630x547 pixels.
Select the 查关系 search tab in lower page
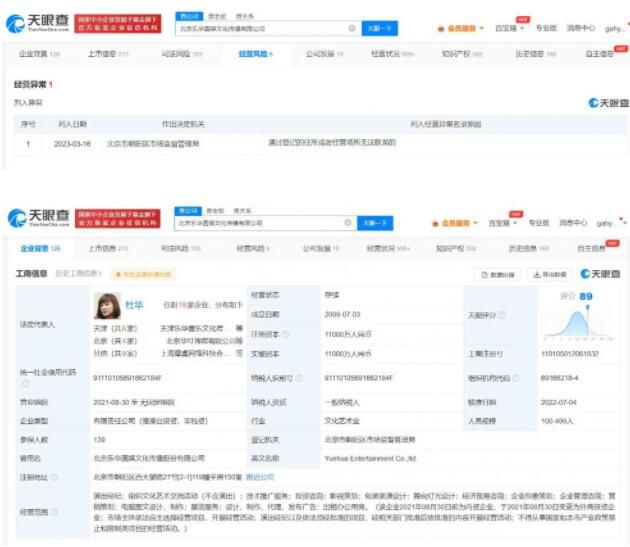pyautogui.click(x=242, y=211)
